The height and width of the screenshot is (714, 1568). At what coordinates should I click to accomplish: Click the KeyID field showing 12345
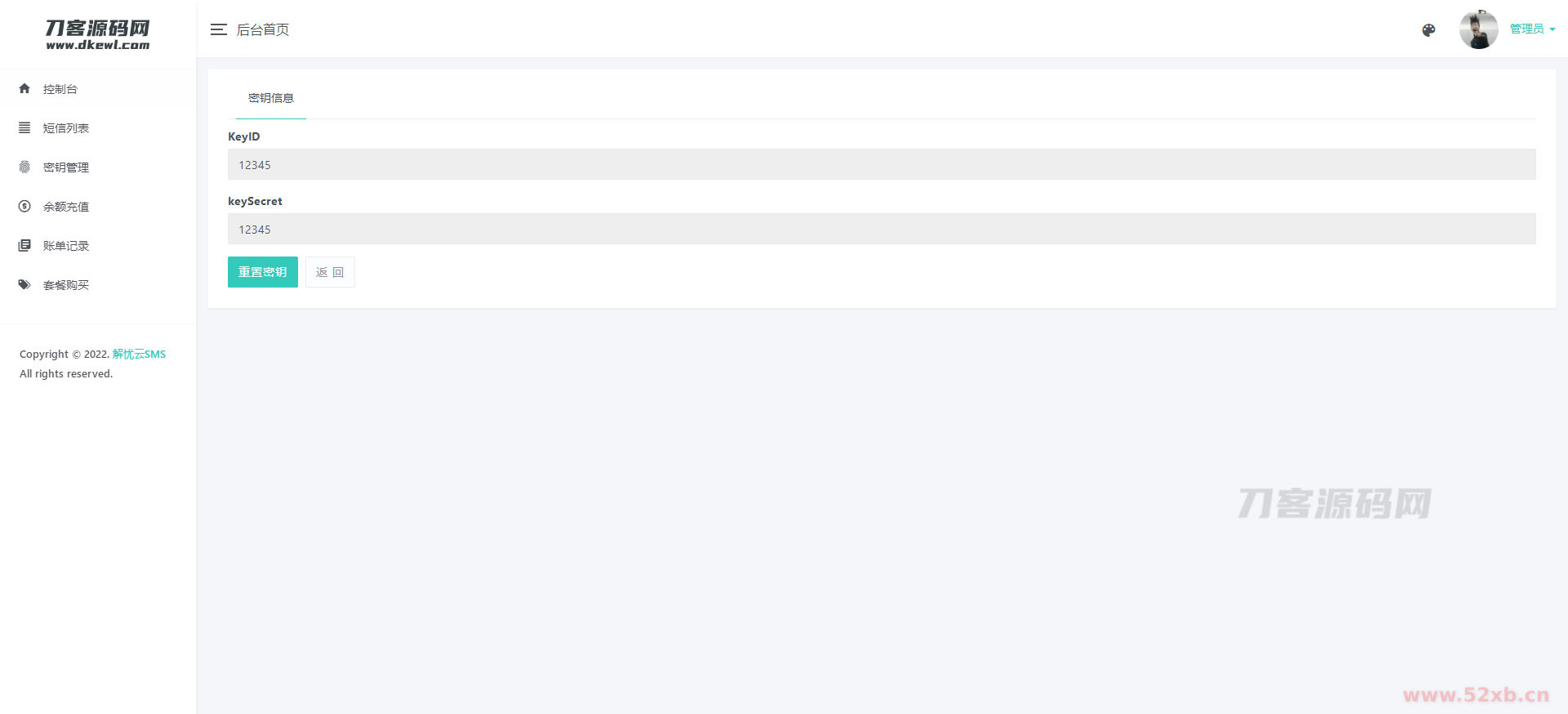pos(882,164)
